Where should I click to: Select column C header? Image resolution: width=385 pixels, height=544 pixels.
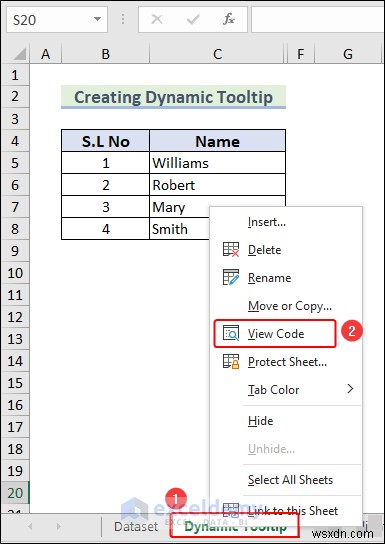217,54
